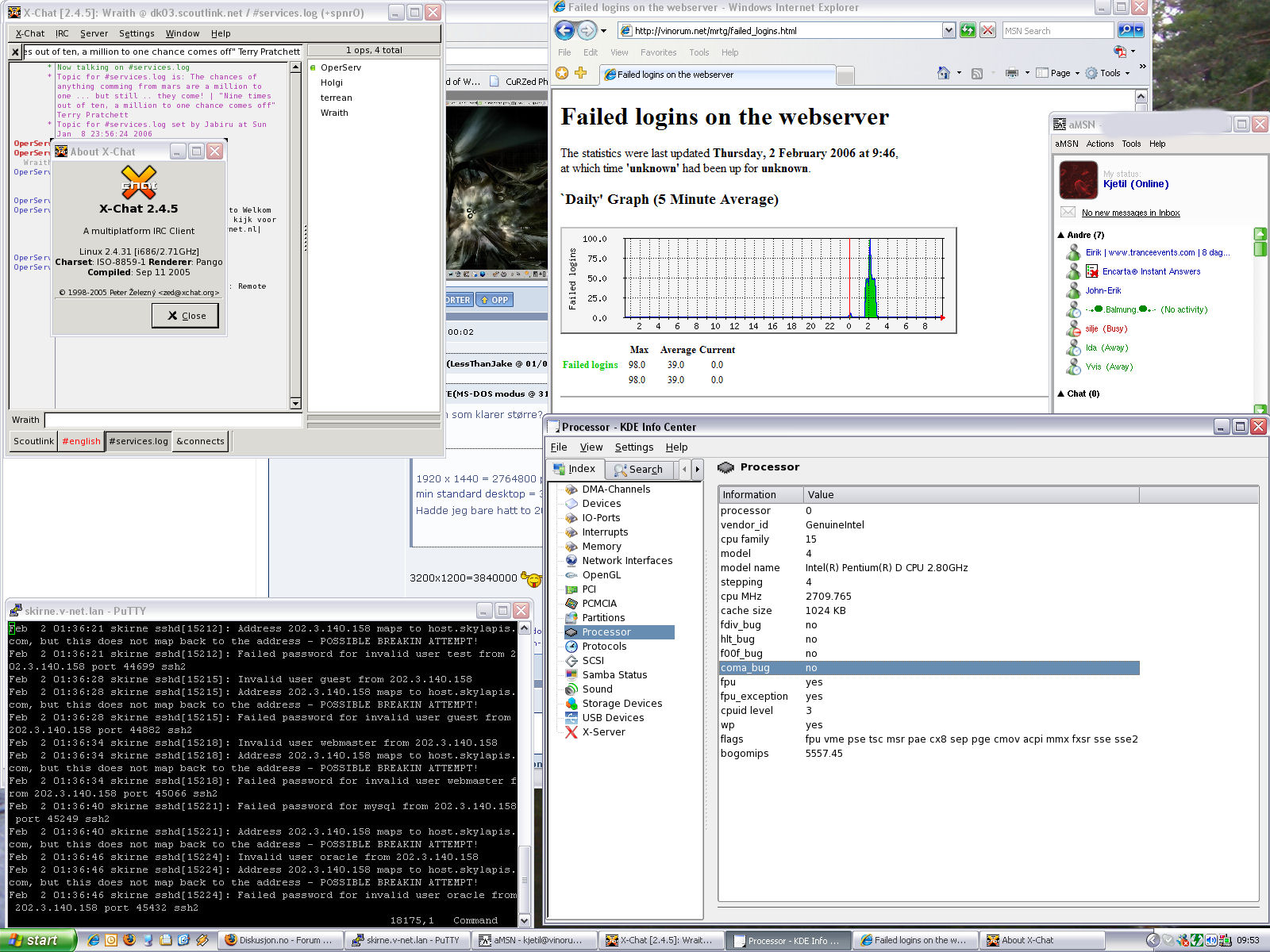Select the PCI item in KDE Info Center
Viewport: 1270px width, 952px height.
[589, 589]
